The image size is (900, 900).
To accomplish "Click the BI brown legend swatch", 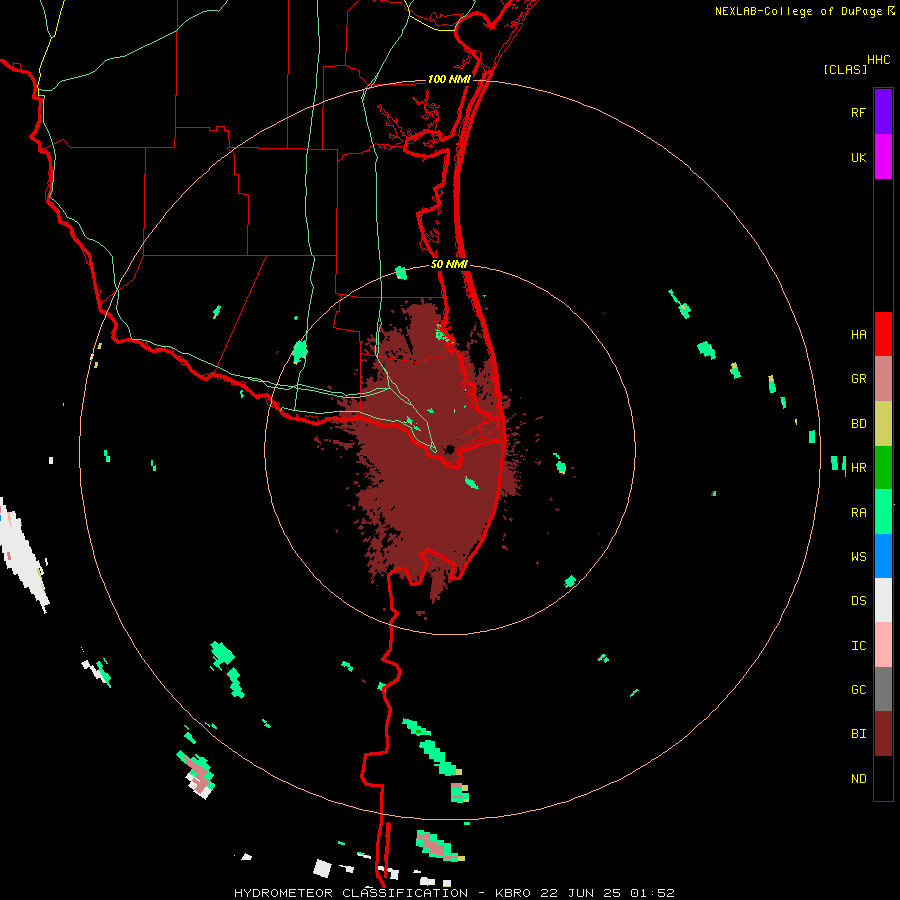I will click(x=883, y=734).
